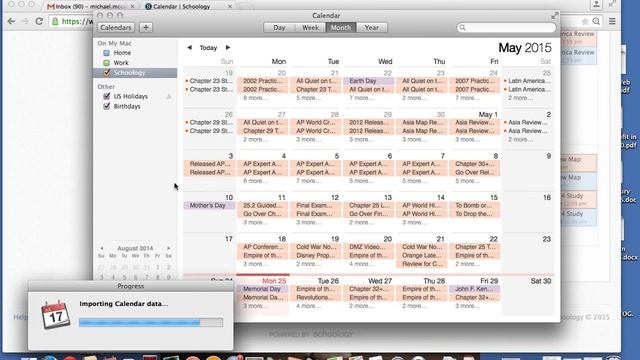Viewport: 640px width, 360px height.
Task: Expand "4 more..." on Tue 26
Action: coord(309,306)
